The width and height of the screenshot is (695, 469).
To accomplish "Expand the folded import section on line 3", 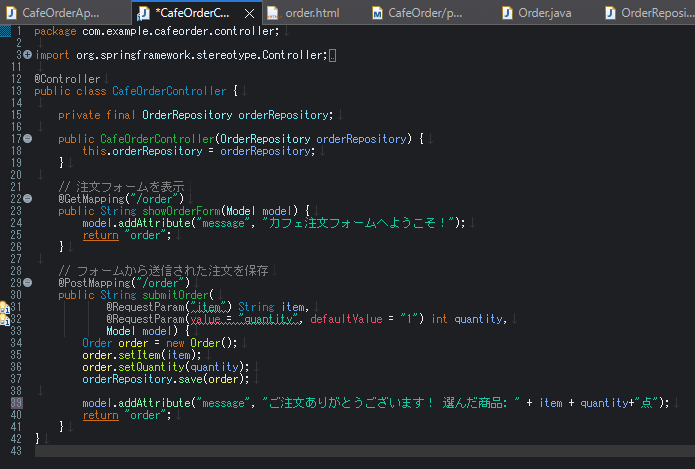I will tap(27, 54).
